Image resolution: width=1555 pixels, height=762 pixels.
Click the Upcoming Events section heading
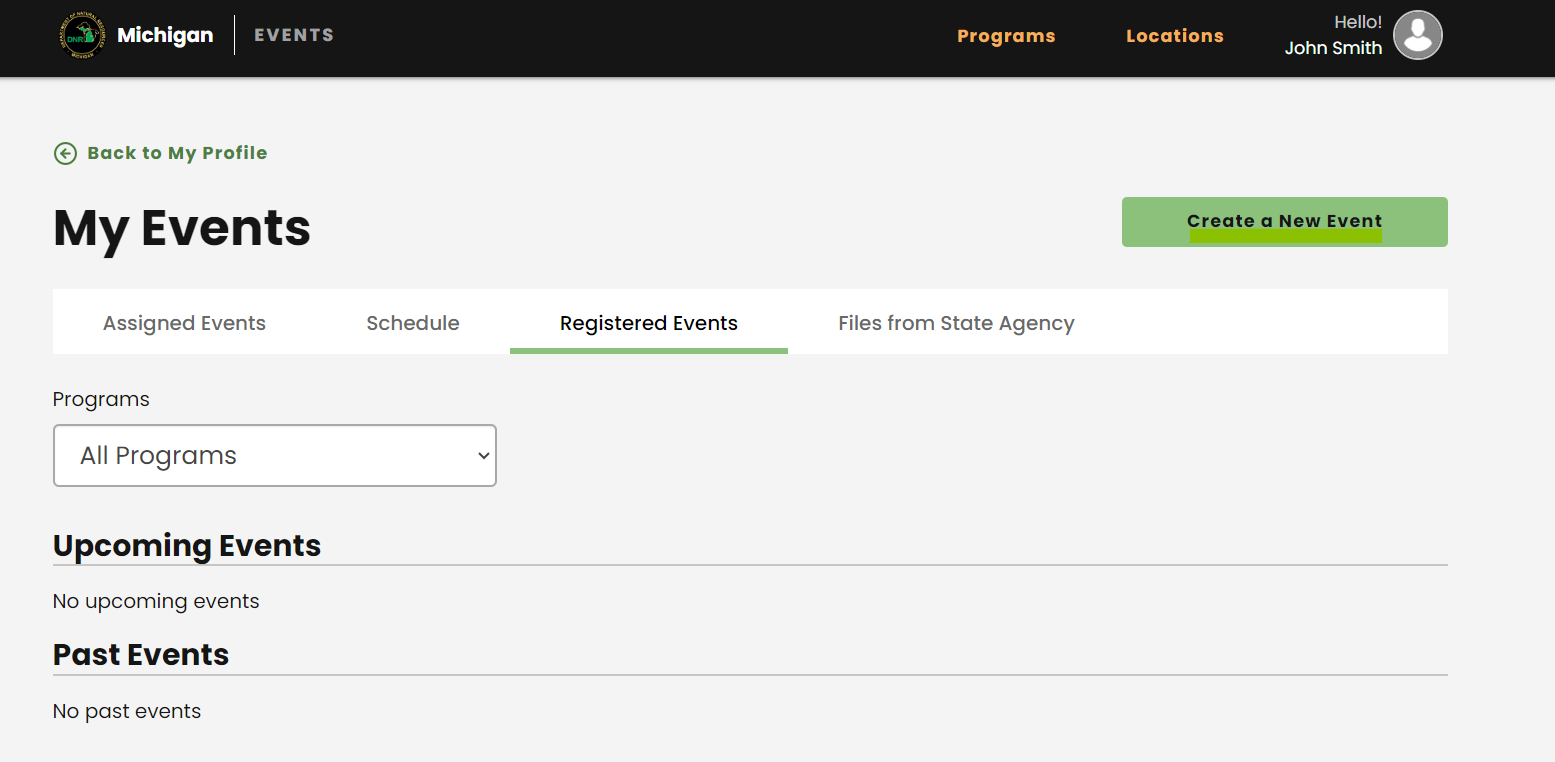187,545
